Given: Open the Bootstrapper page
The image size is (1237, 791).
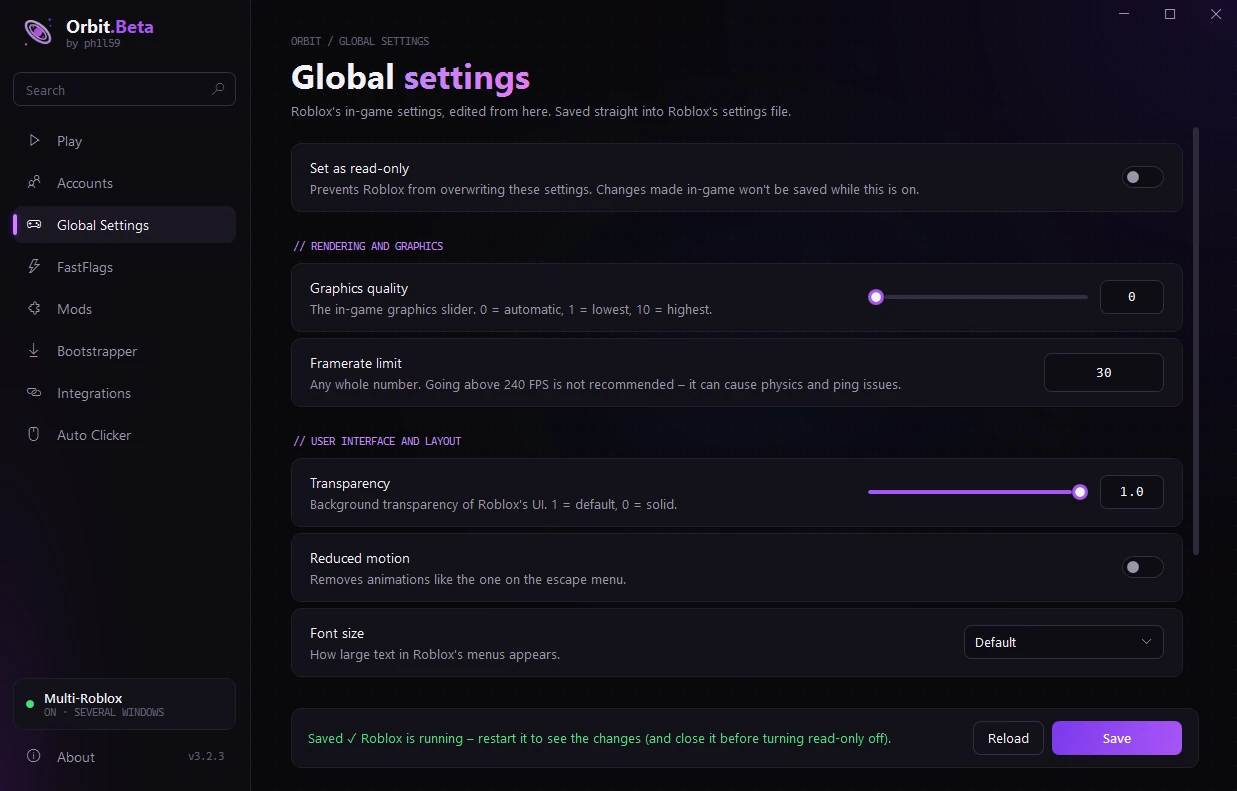Looking at the screenshot, I should tap(124, 351).
